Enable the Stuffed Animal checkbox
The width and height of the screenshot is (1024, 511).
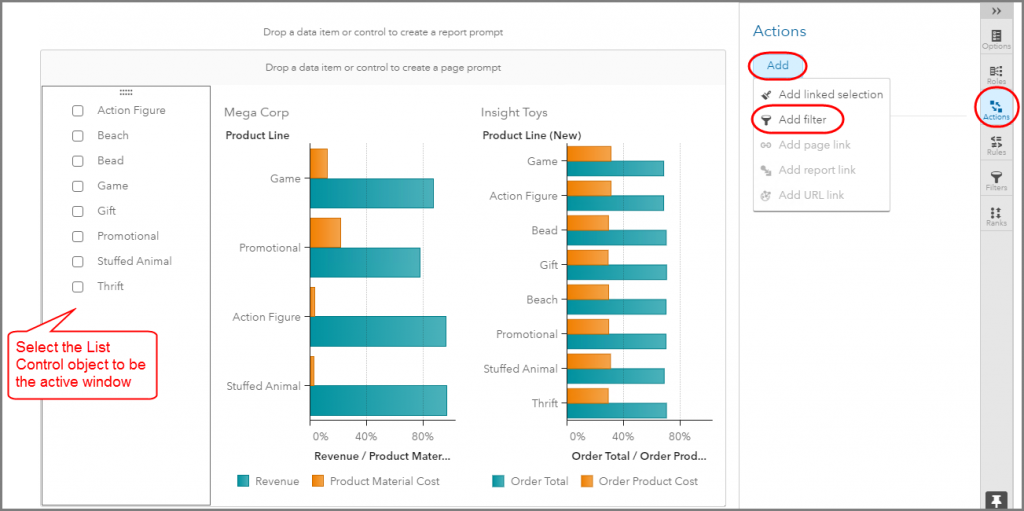[78, 262]
